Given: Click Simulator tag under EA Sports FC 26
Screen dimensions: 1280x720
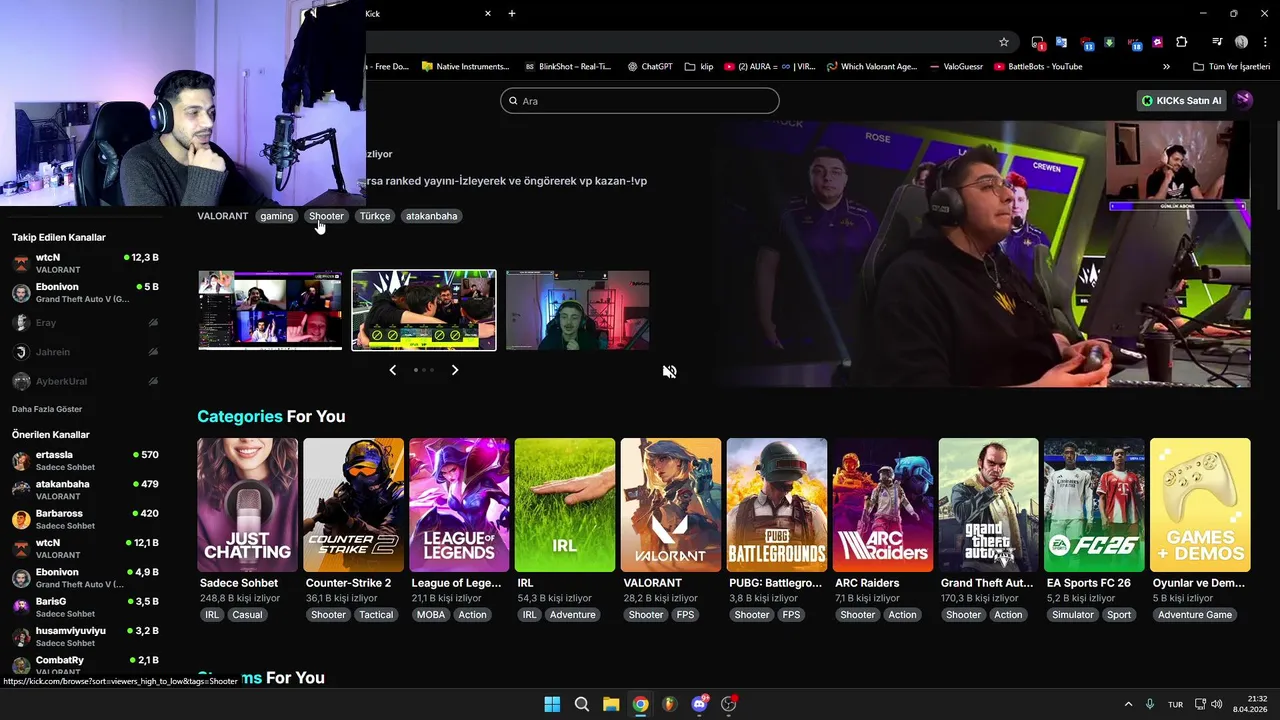Looking at the screenshot, I should point(1072,615).
